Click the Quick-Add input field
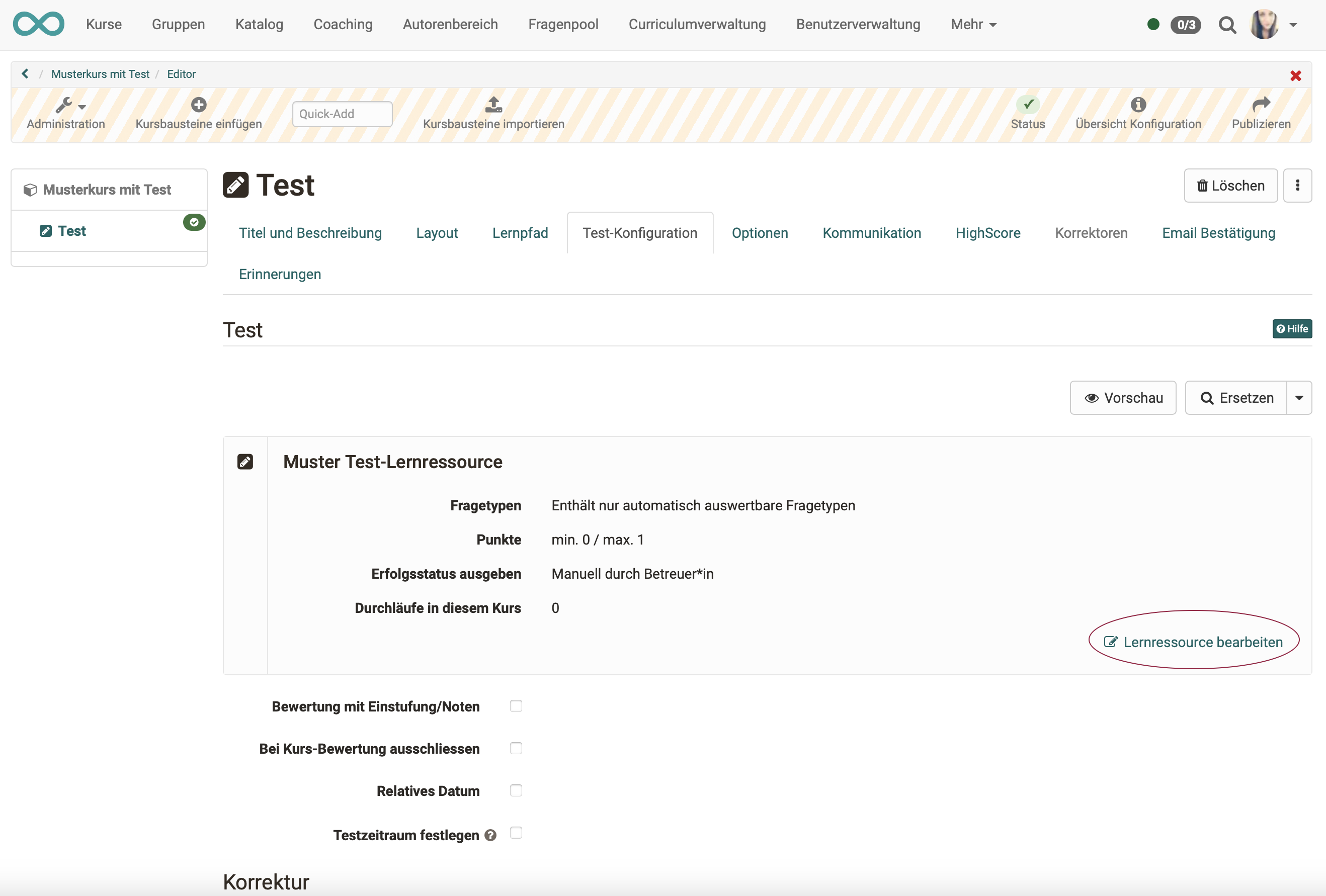Screen dimensions: 1326x896 tap(342, 114)
